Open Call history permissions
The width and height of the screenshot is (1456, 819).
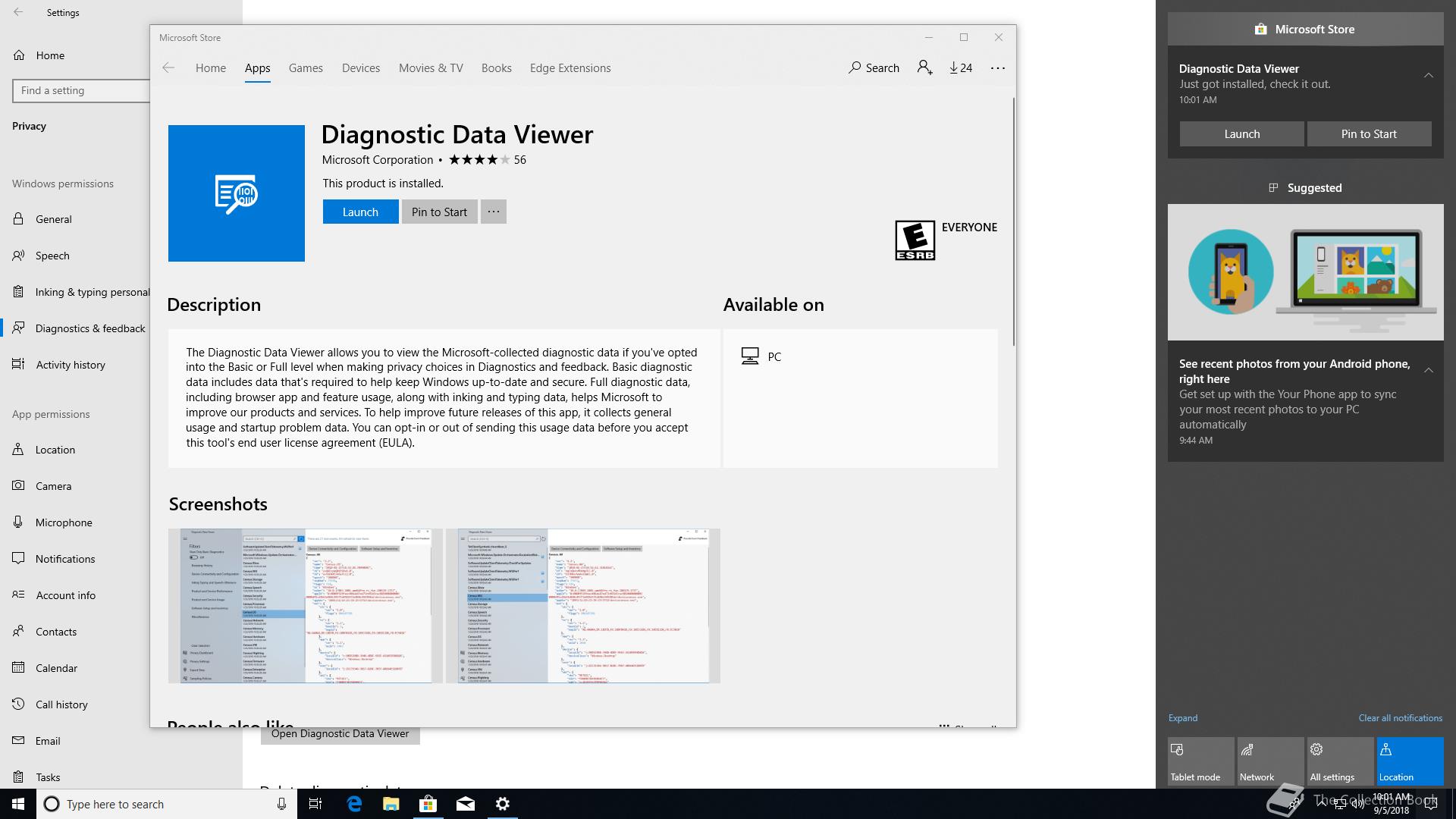[75, 704]
